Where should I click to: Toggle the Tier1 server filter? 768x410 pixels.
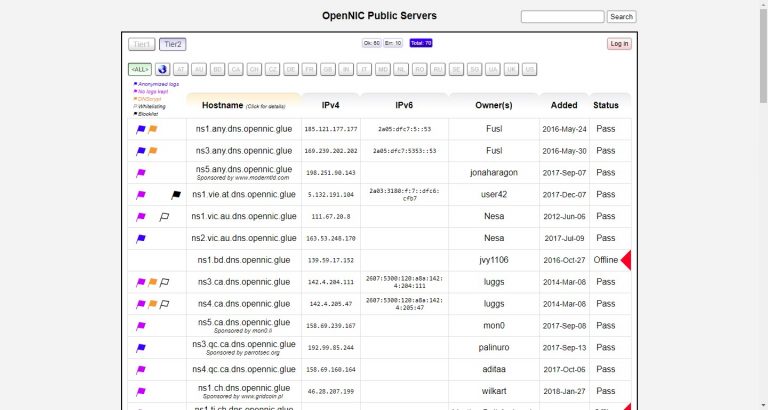pos(142,44)
